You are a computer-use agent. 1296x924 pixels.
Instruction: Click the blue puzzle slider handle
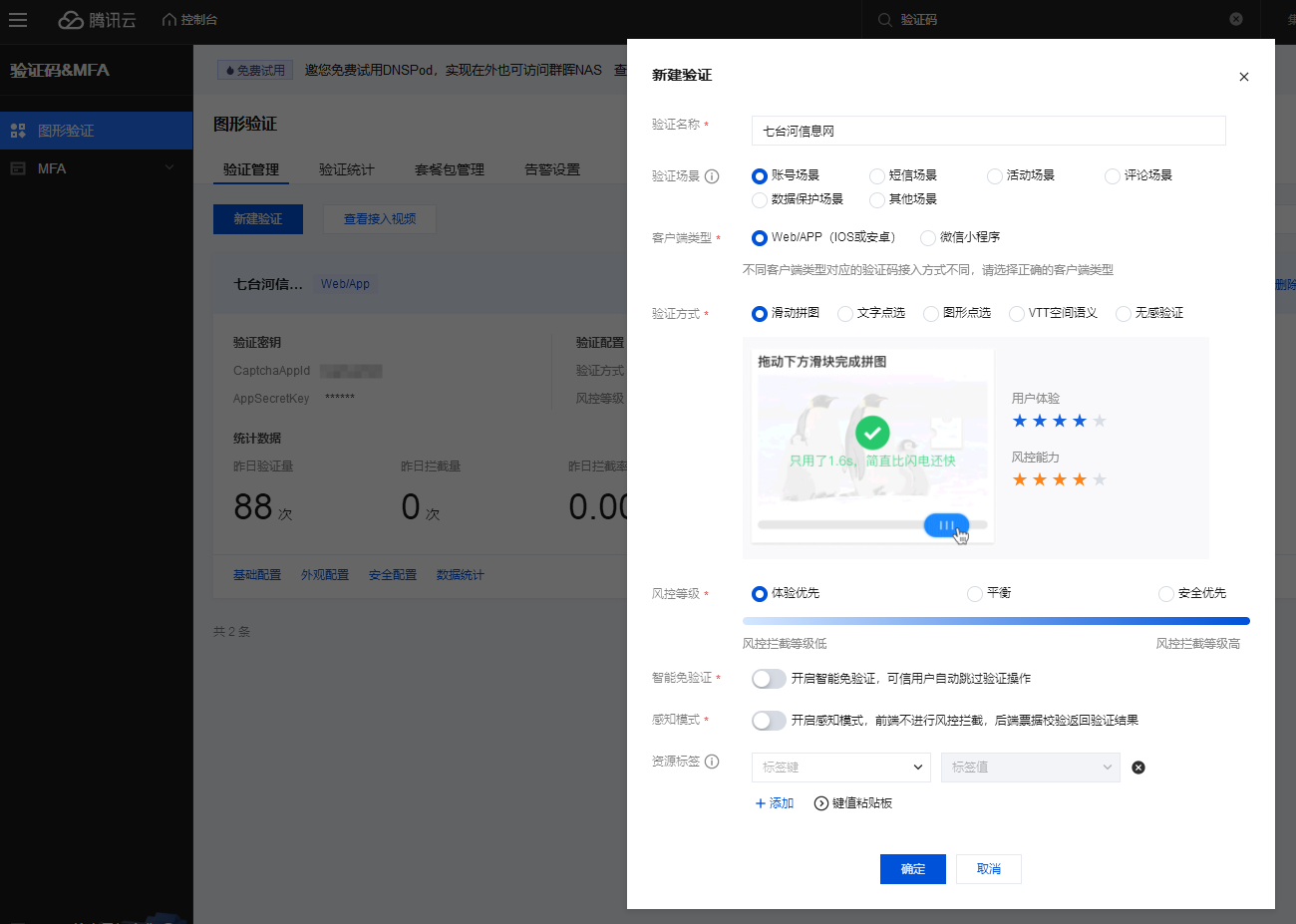[x=945, y=524]
